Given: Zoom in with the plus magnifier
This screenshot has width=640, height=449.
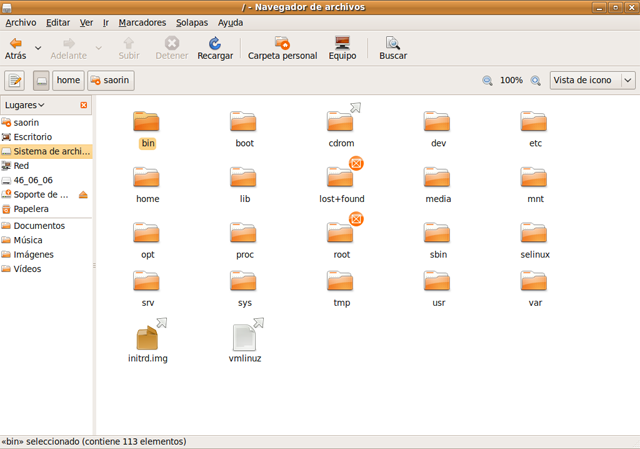Looking at the screenshot, I should pos(536,80).
